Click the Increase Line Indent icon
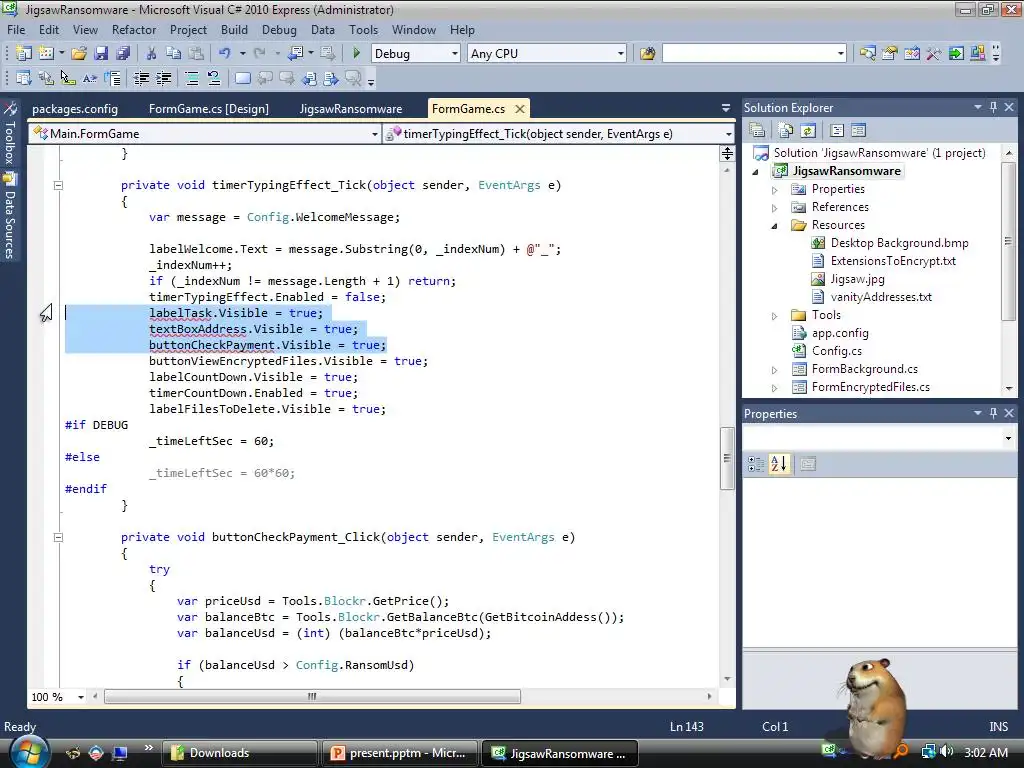Image resolution: width=1024 pixels, height=768 pixels. [163, 78]
